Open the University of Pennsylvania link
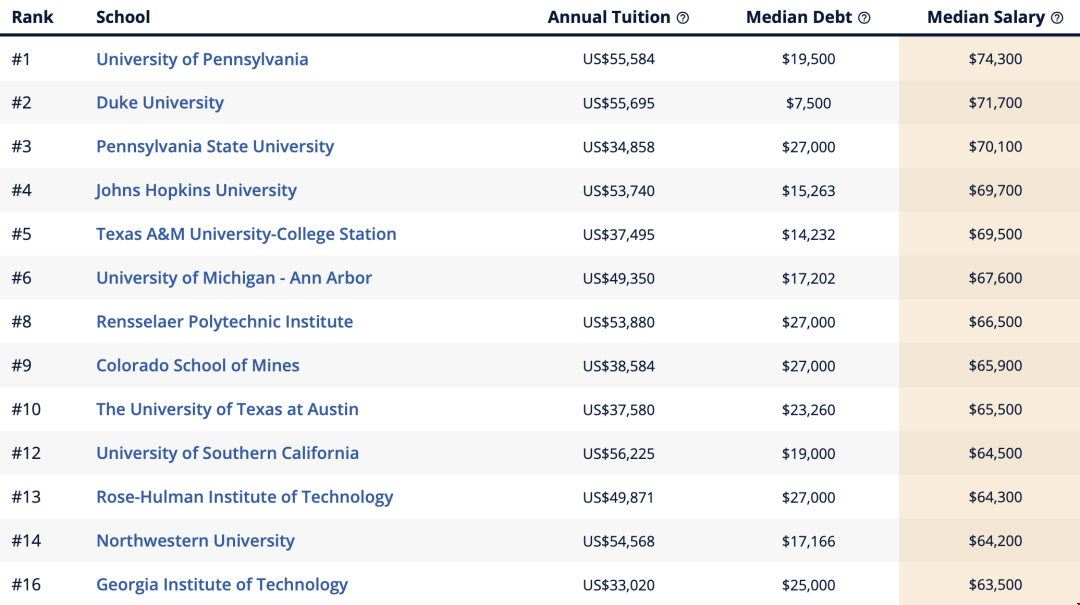 (202, 59)
